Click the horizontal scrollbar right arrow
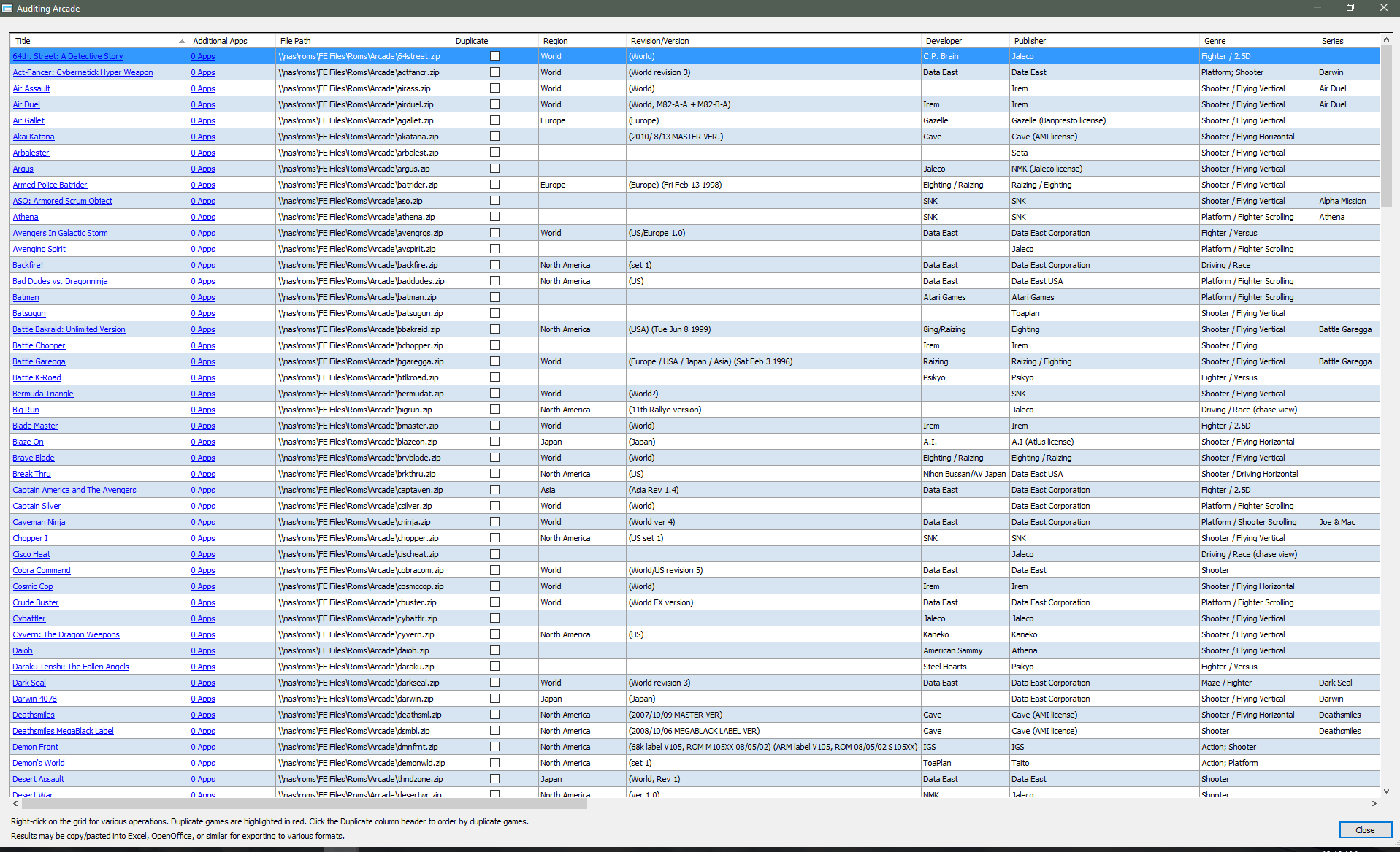This screenshot has height=852, width=1400. (x=1374, y=804)
